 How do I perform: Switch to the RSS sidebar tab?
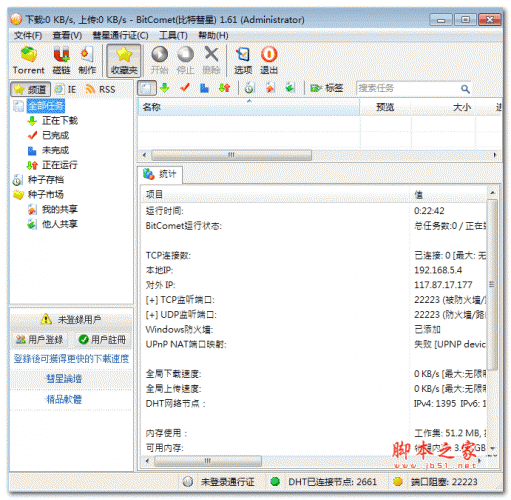point(100,89)
